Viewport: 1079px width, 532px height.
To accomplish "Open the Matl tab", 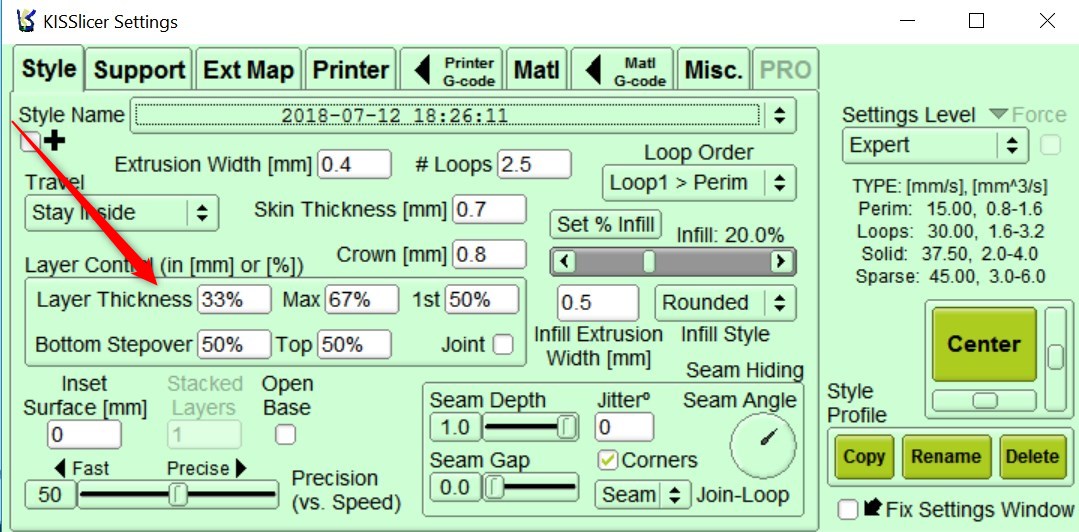I will 537,70.
